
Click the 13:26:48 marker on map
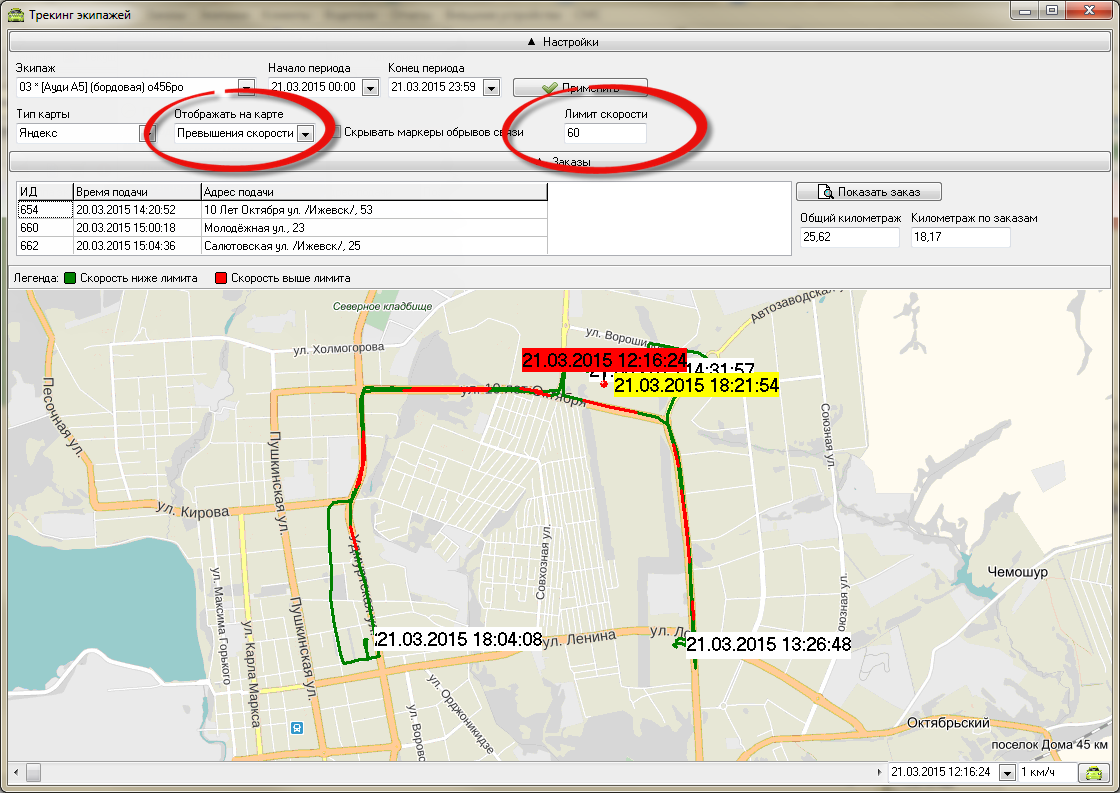click(768, 645)
